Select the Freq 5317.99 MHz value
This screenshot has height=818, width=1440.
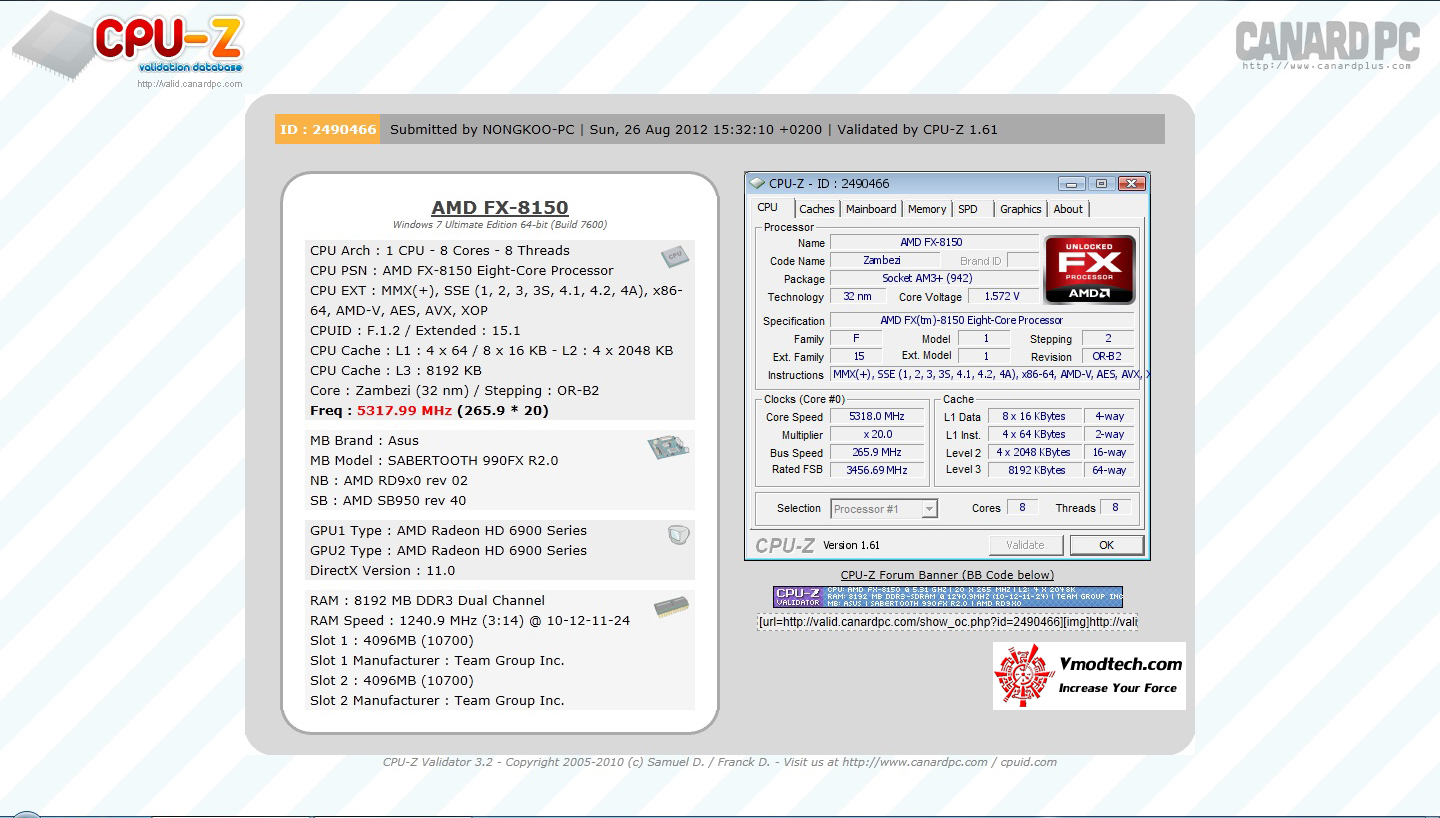coord(404,411)
